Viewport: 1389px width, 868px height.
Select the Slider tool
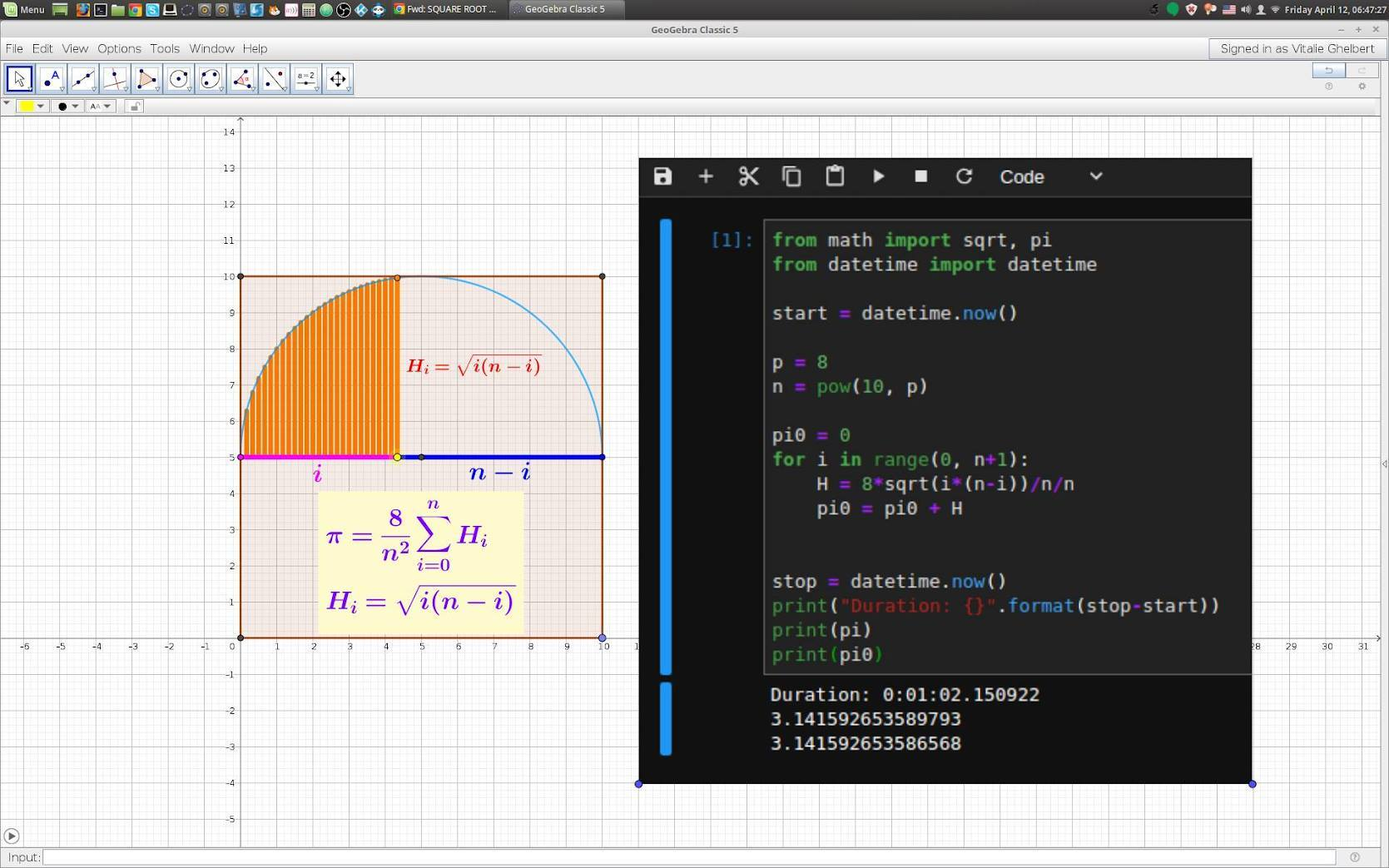click(x=306, y=79)
